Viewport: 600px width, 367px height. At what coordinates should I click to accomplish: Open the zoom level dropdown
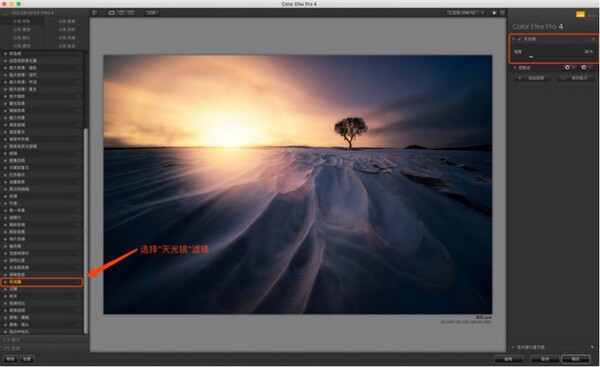click(466, 13)
